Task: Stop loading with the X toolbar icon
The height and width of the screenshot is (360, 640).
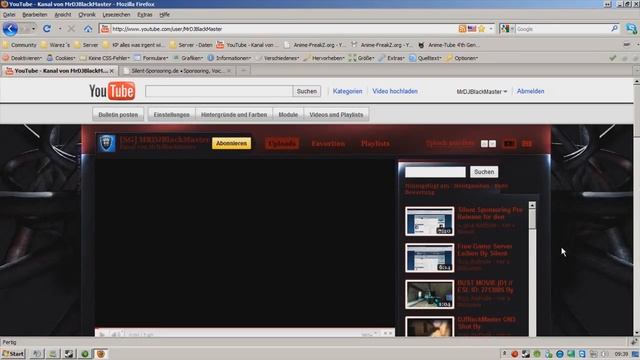Action: point(71,29)
